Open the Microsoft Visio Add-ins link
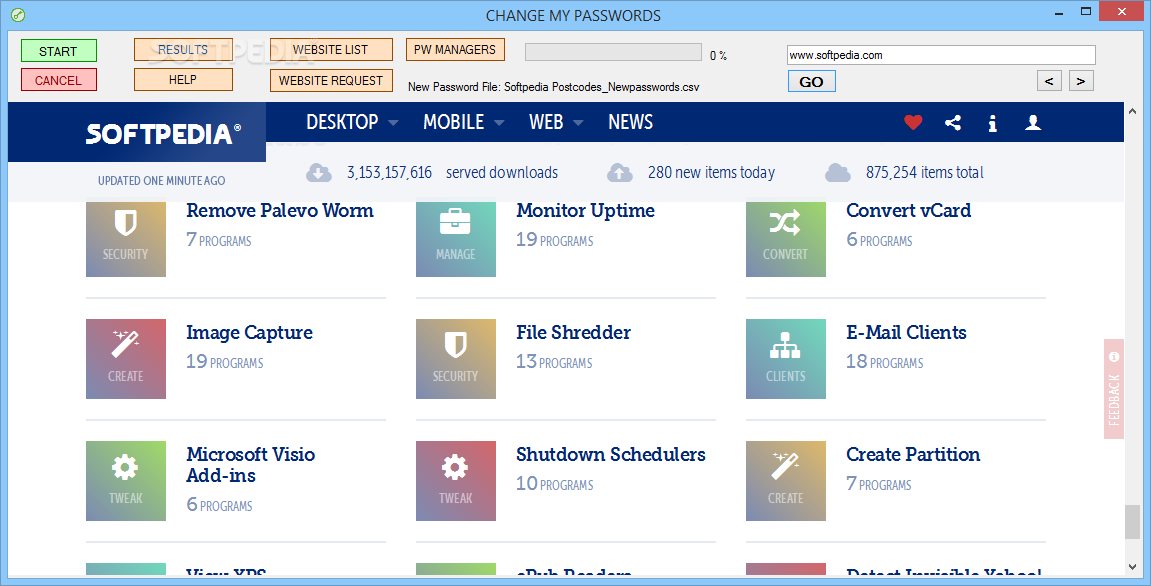This screenshot has height=586, width=1151. pyautogui.click(x=250, y=465)
